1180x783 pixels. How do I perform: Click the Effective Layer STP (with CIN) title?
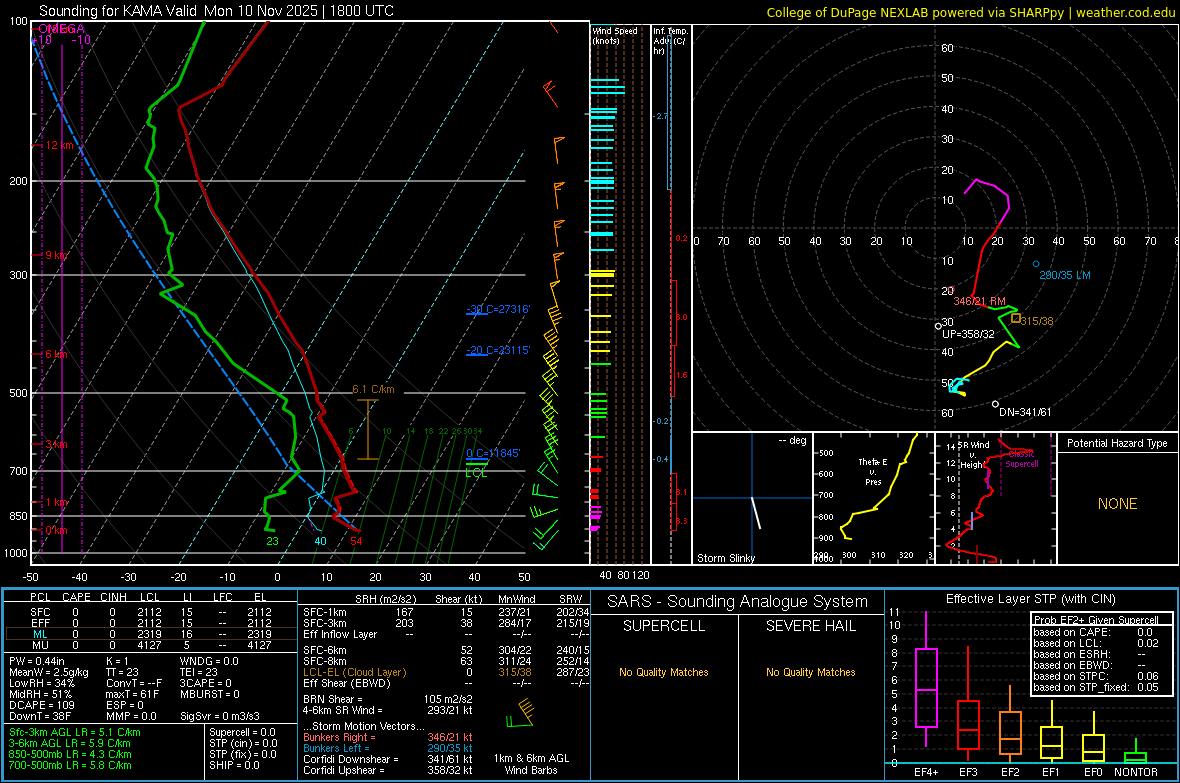click(1030, 599)
